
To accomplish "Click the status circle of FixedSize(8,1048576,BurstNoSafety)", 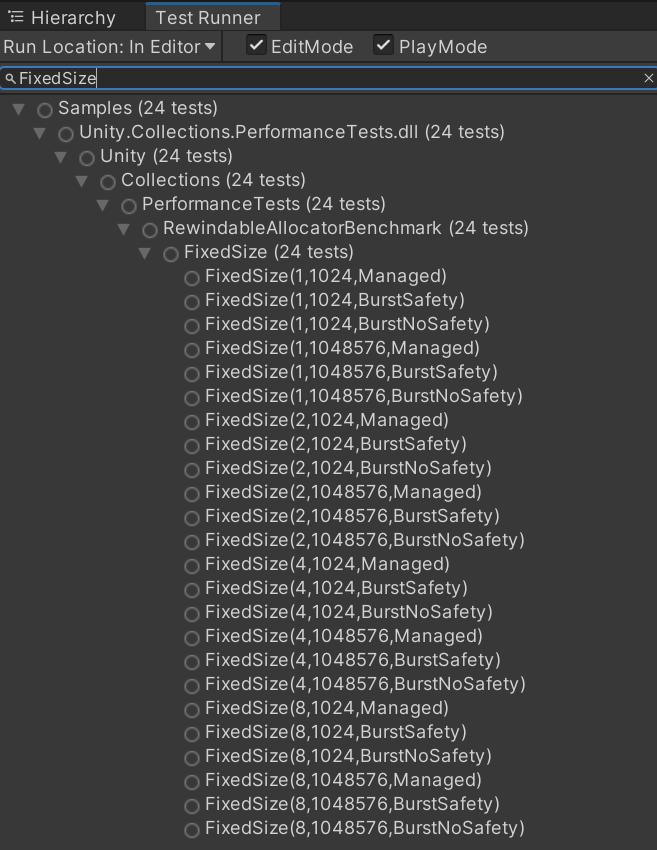I will click(x=190, y=828).
